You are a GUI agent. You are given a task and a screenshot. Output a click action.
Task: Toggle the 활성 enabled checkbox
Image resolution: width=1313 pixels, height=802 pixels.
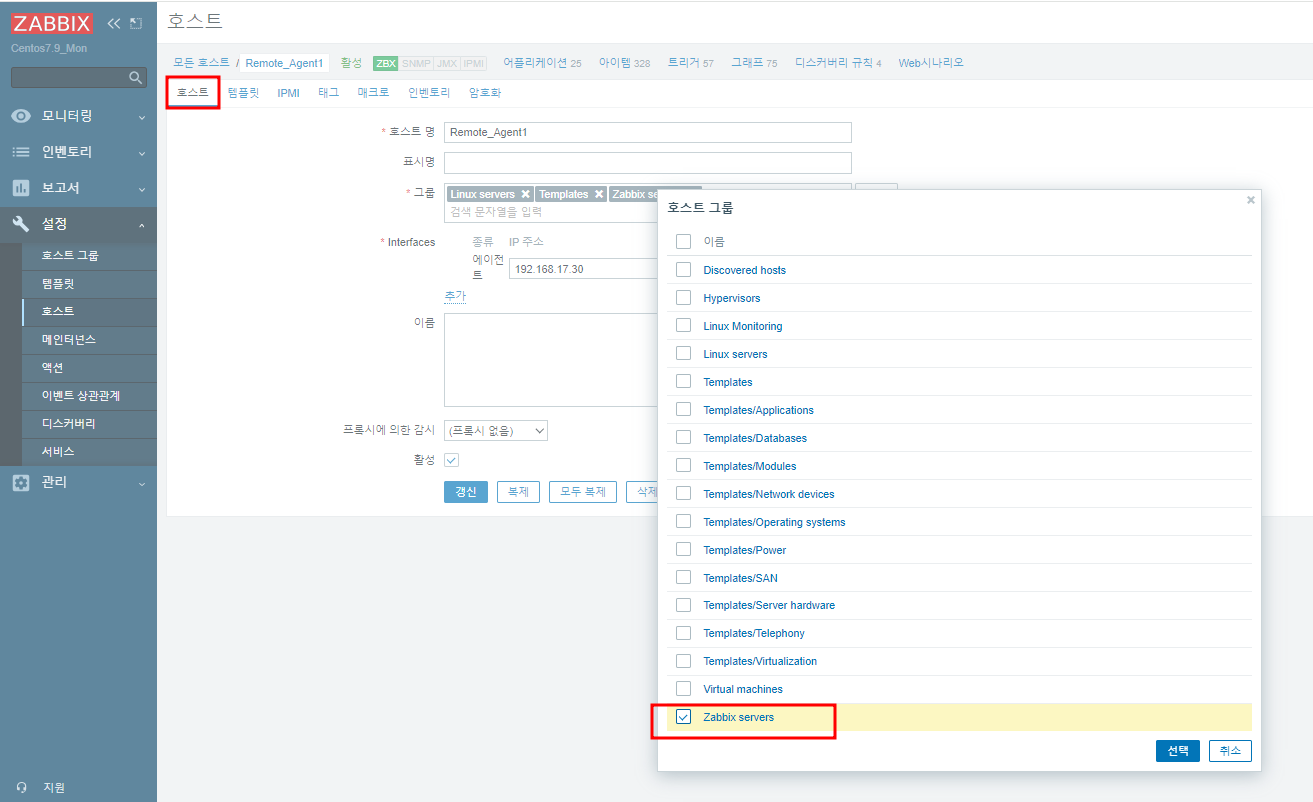pos(451,460)
